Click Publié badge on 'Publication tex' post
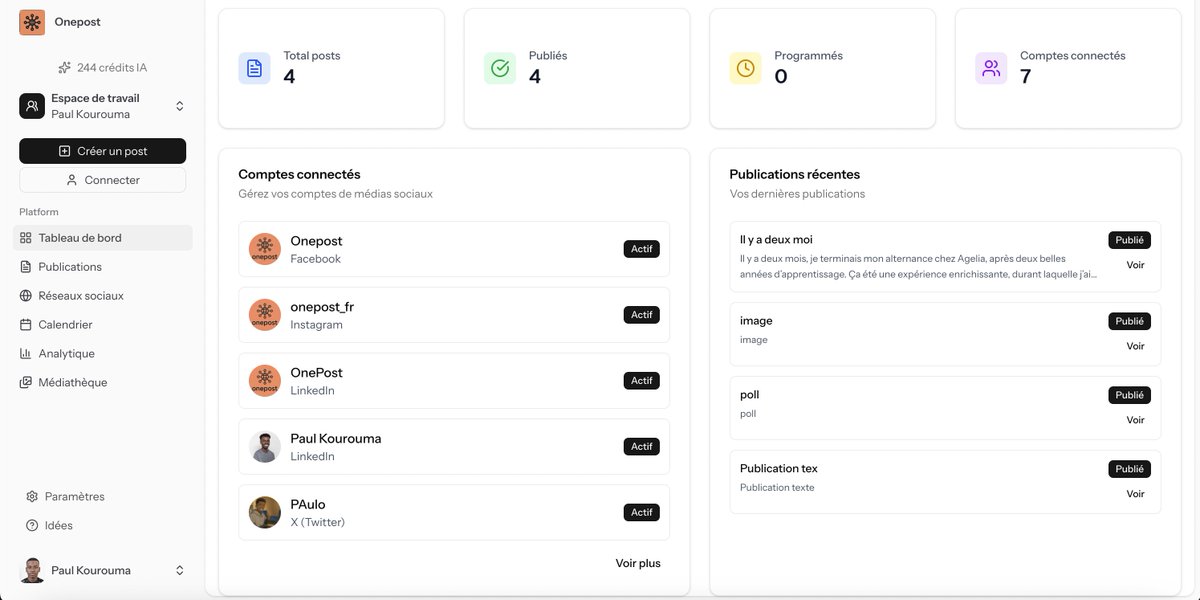 tap(1129, 469)
